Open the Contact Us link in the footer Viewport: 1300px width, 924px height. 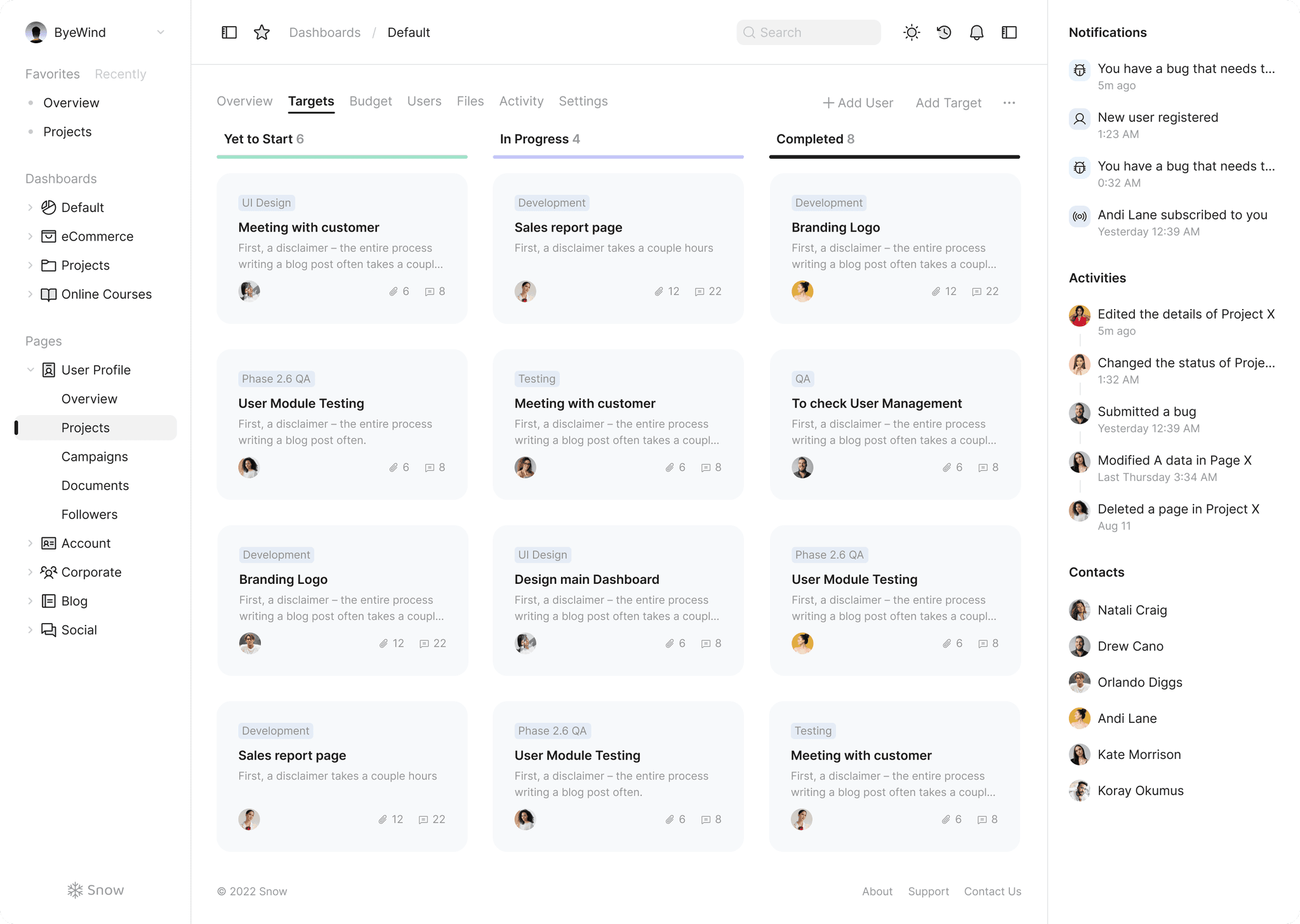[x=992, y=891]
